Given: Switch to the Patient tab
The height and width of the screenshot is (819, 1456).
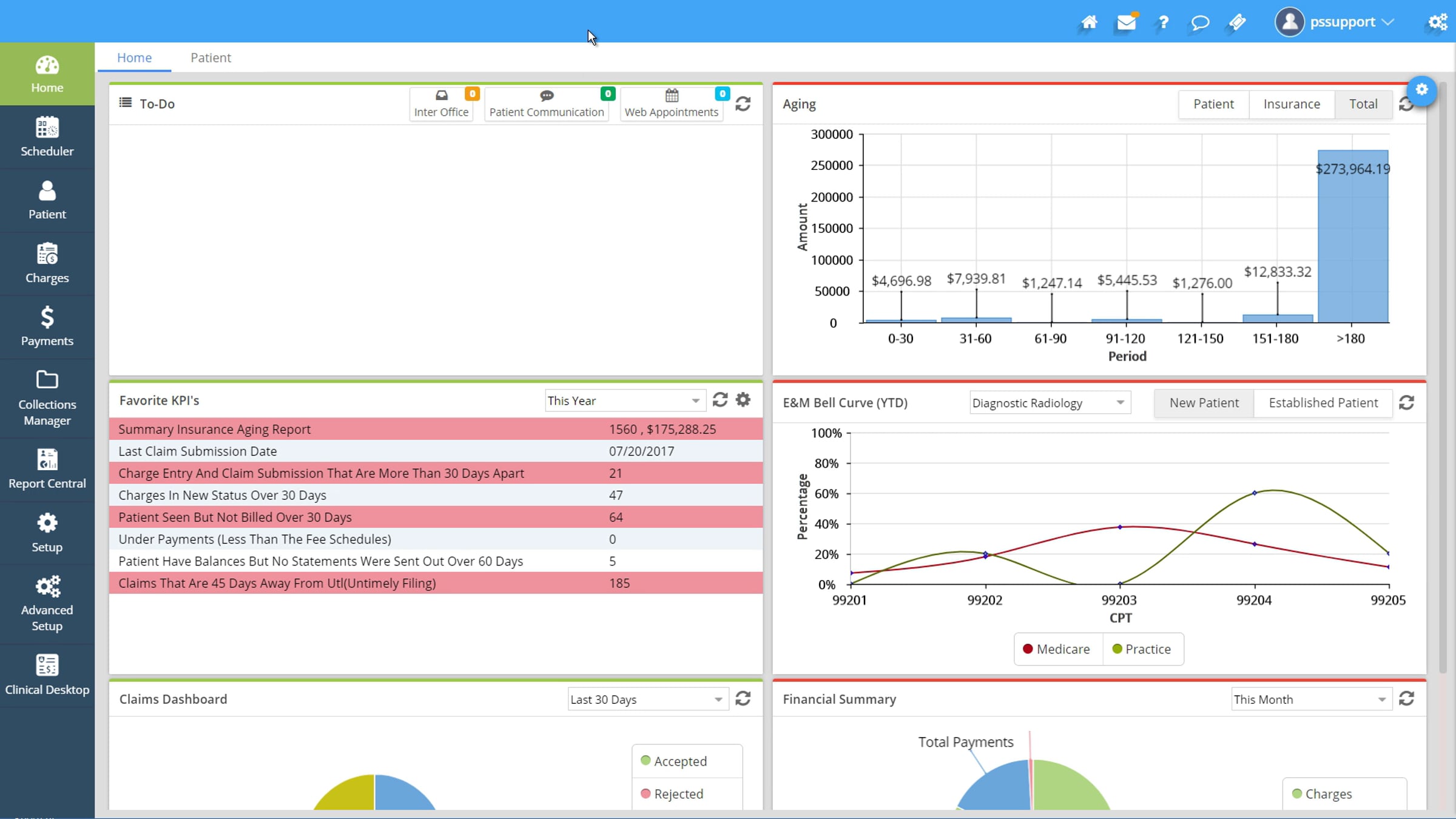Looking at the screenshot, I should 211,58.
